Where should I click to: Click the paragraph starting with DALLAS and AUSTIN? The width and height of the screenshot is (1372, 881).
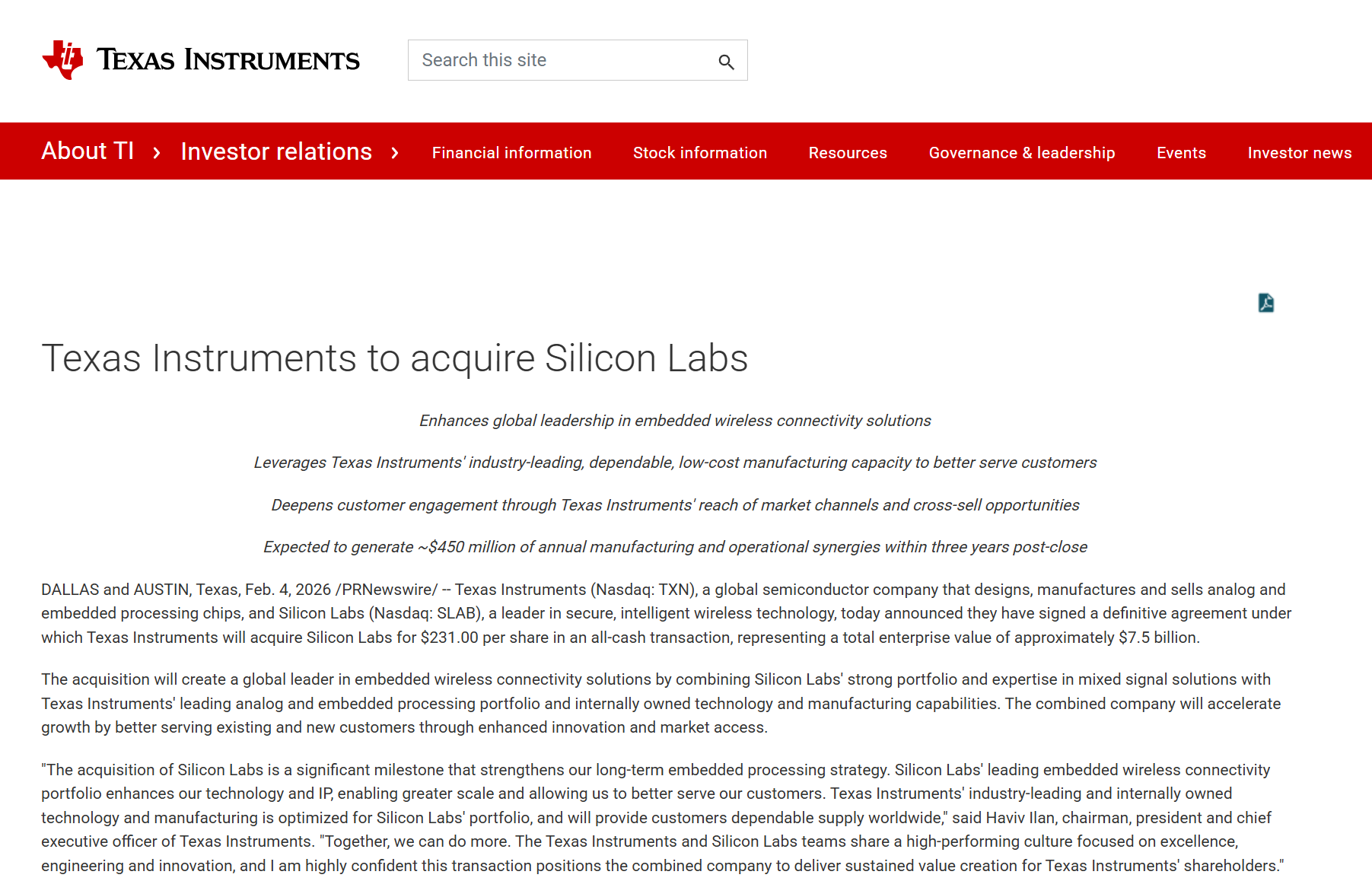click(x=666, y=613)
